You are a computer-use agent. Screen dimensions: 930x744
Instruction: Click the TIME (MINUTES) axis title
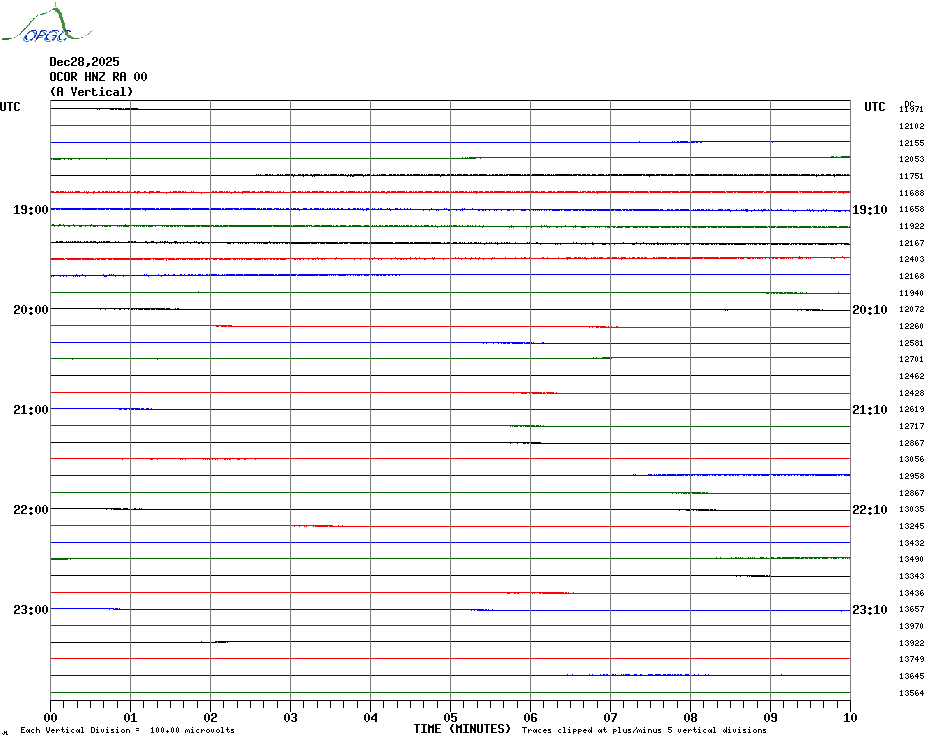[x=462, y=729]
